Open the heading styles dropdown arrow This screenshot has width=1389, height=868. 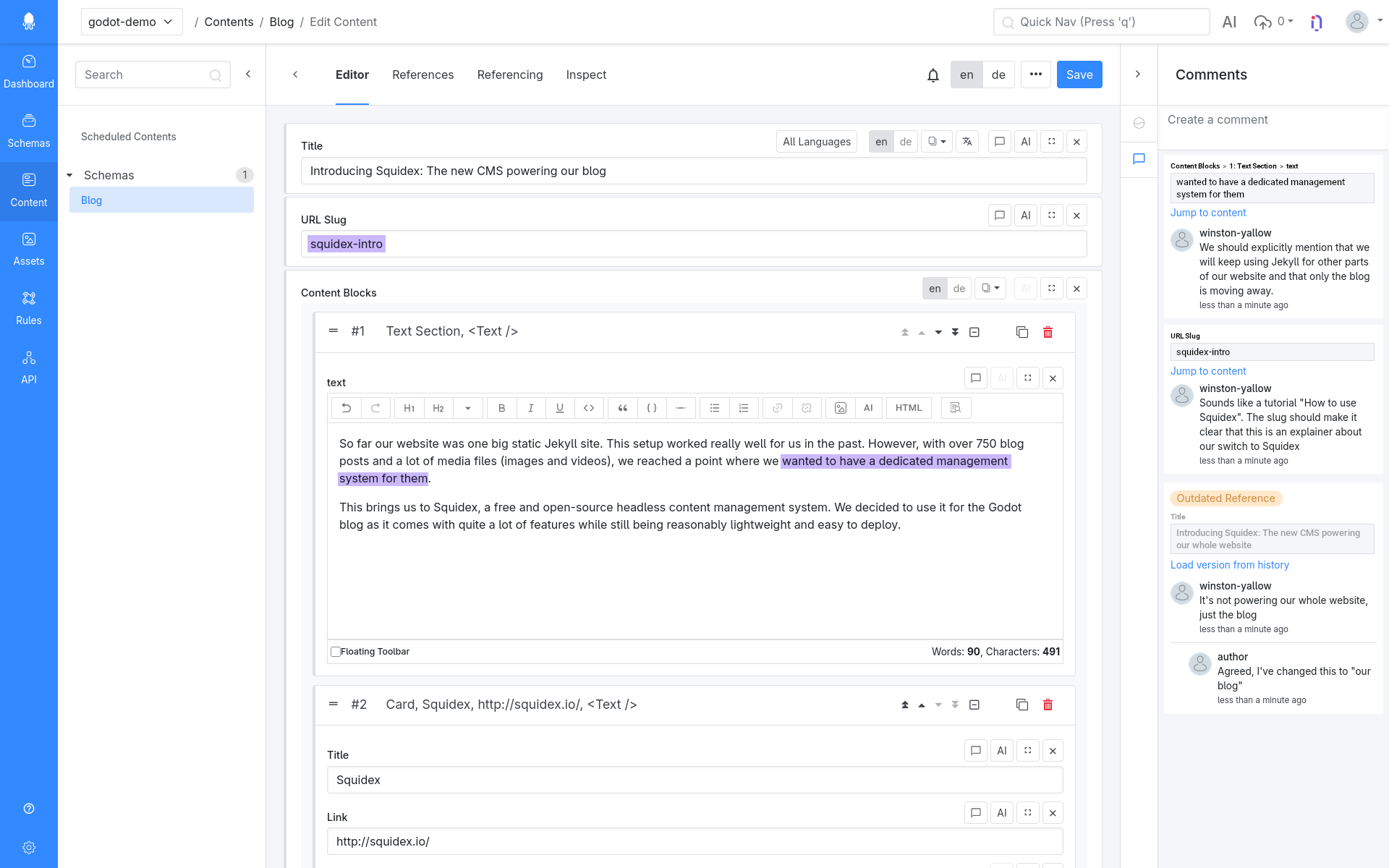tap(468, 408)
